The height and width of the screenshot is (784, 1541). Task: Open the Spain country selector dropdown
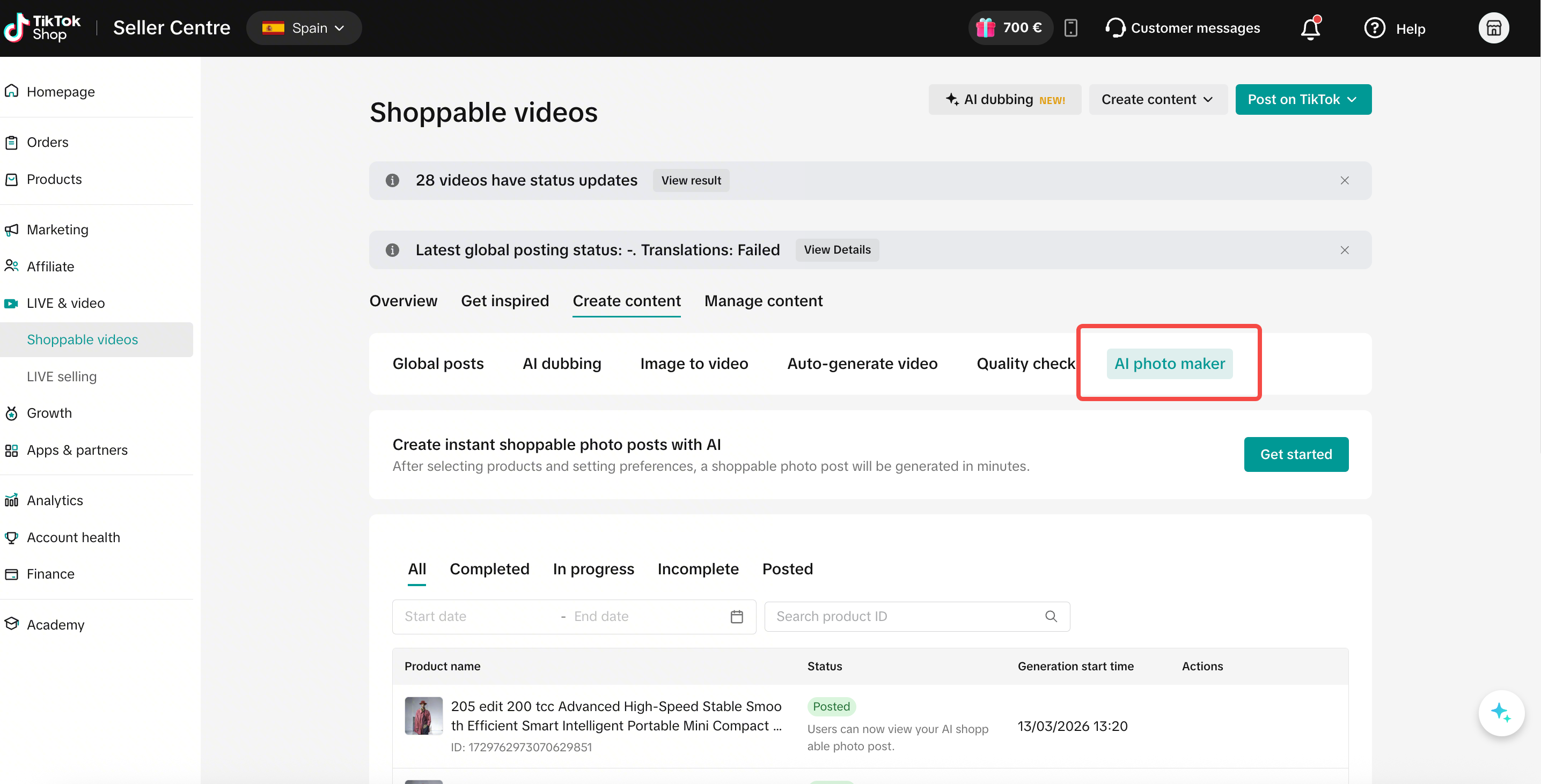click(x=304, y=28)
